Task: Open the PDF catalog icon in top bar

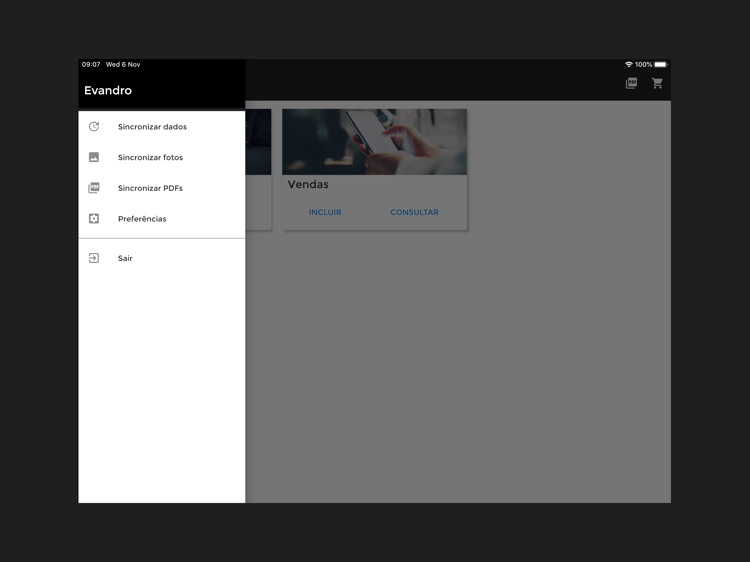Action: 631,83
